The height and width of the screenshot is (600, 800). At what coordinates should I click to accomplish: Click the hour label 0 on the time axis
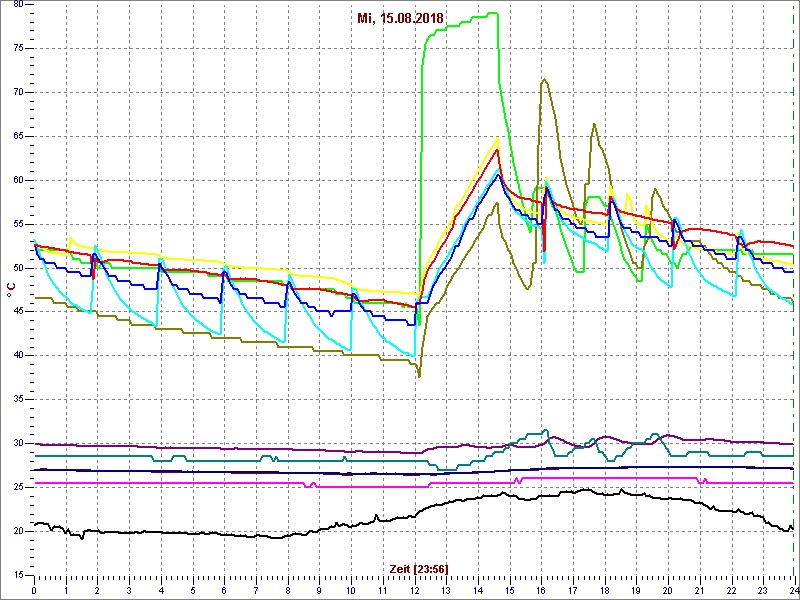pyautogui.click(x=34, y=591)
